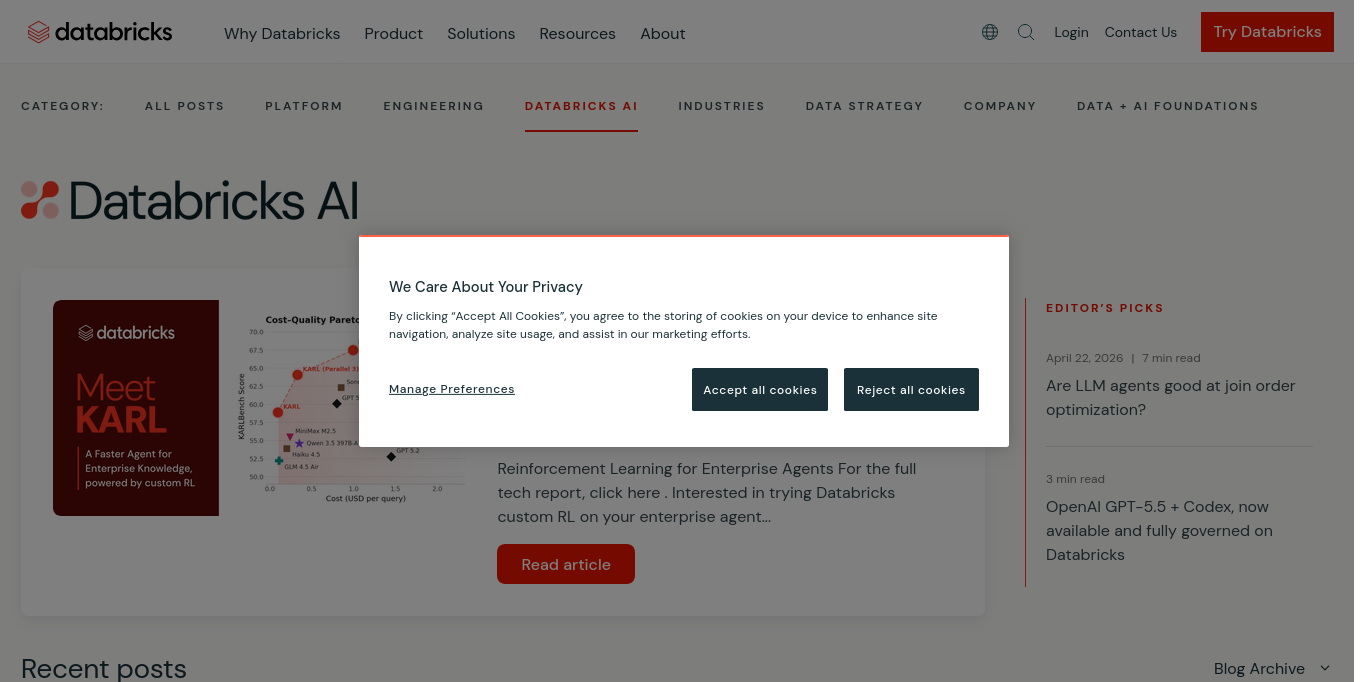Click the Contact Us link
Screen dimensions: 1366x682
click(1140, 32)
